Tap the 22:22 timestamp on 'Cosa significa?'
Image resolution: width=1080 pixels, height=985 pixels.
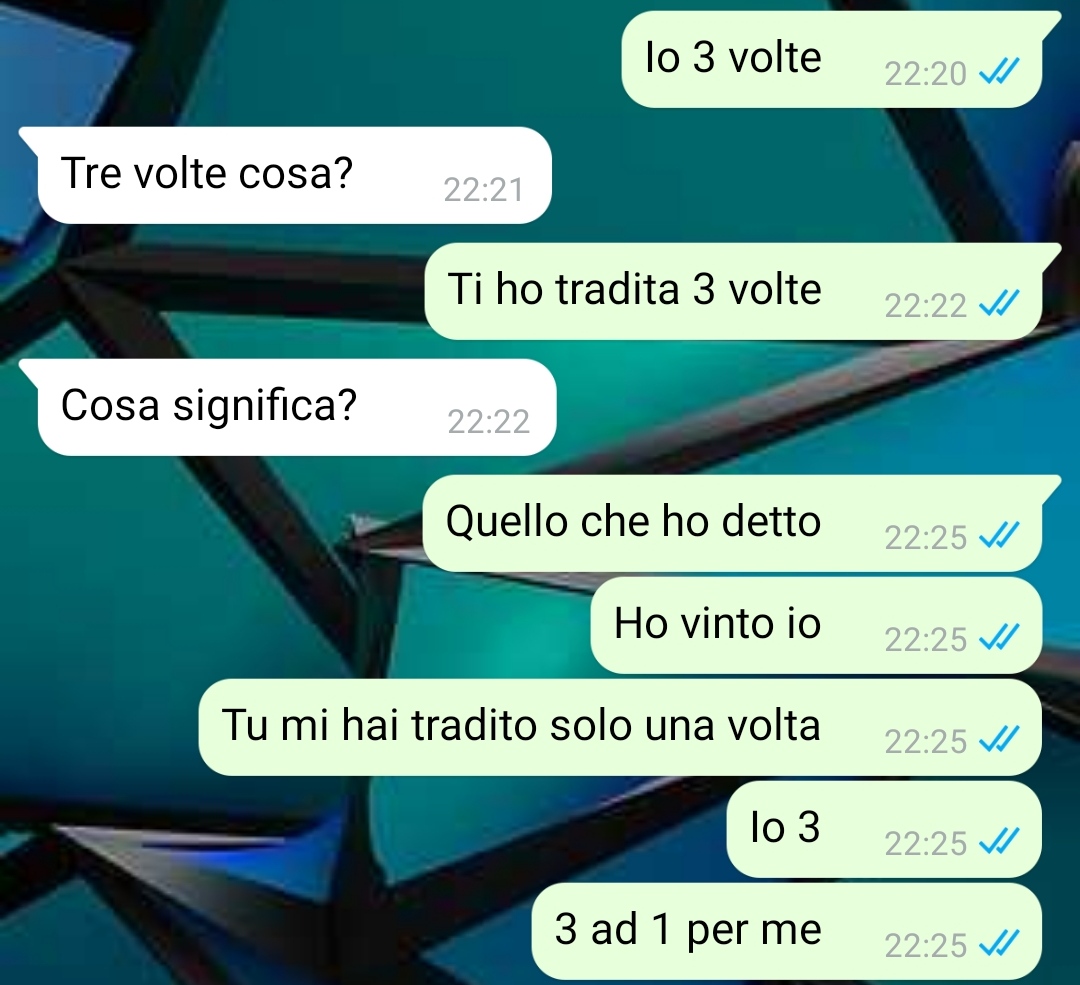coord(488,422)
